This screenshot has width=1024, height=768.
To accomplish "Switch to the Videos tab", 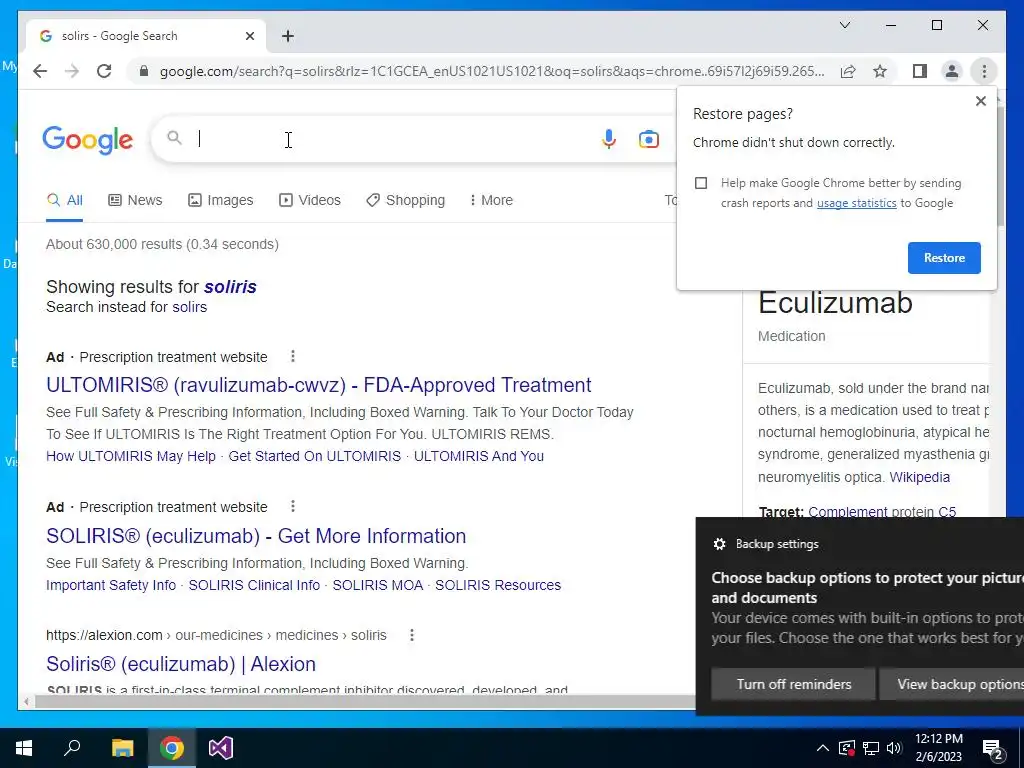I will pyautogui.click(x=310, y=200).
